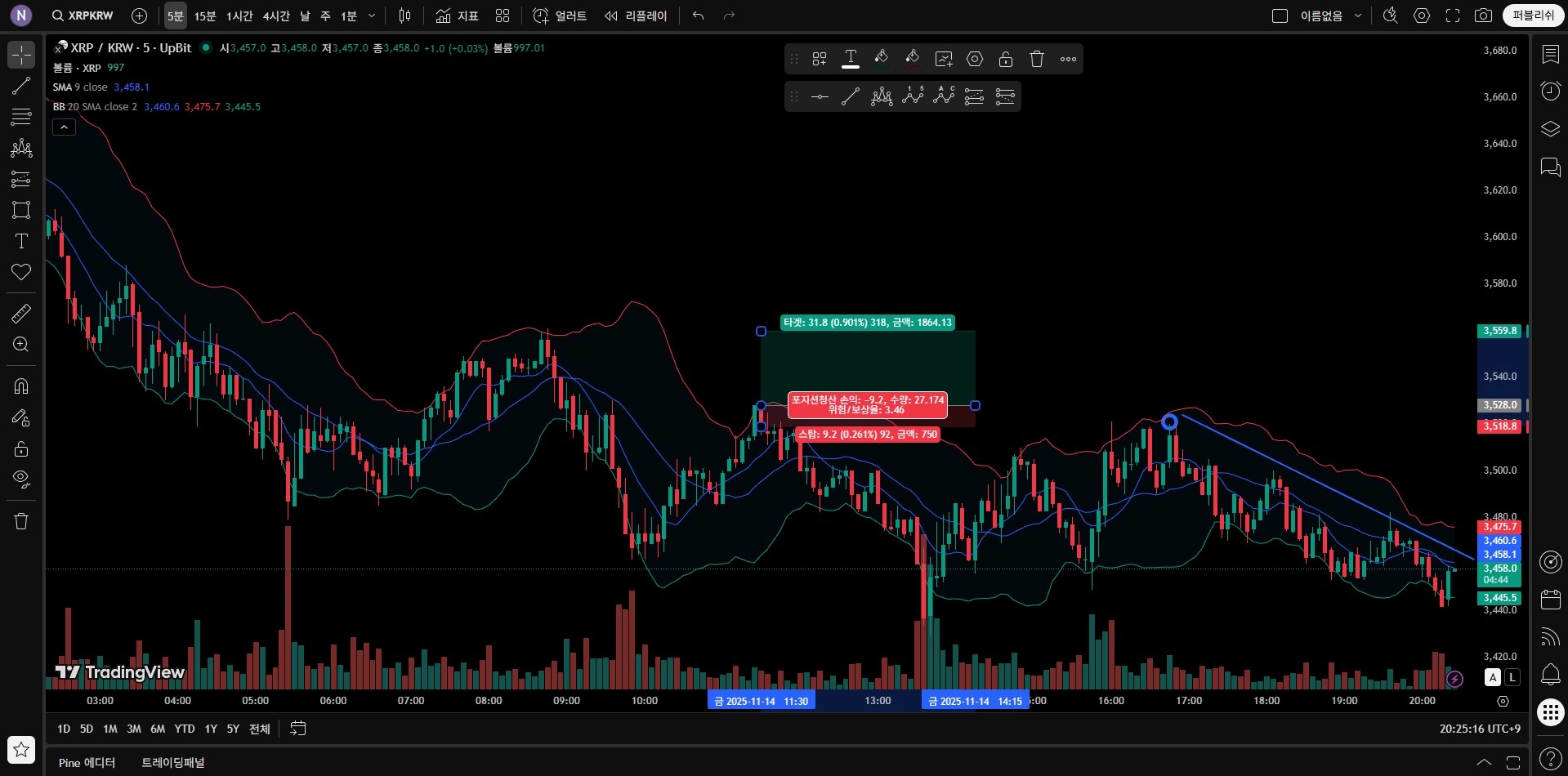The height and width of the screenshot is (776, 1568).
Task: Select the text annotation tool in sidebar
Action: [21, 241]
